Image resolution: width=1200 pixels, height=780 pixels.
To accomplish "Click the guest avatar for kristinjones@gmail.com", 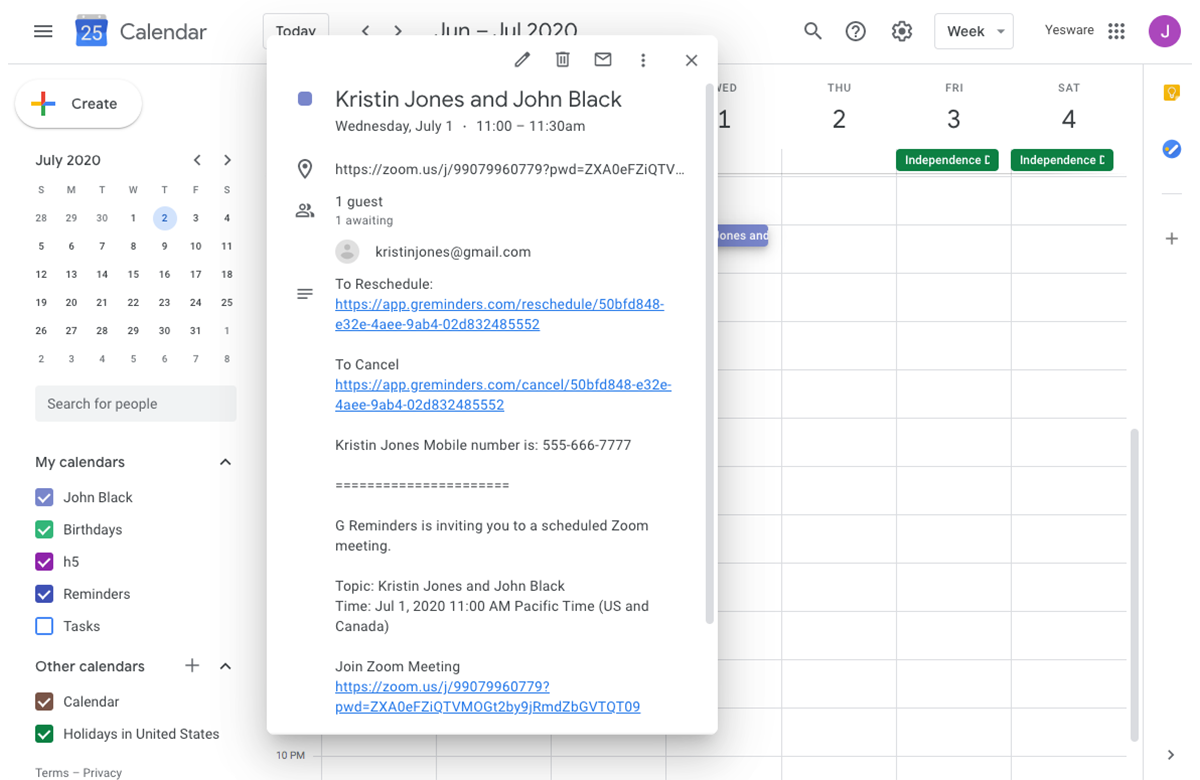I will tap(347, 252).
